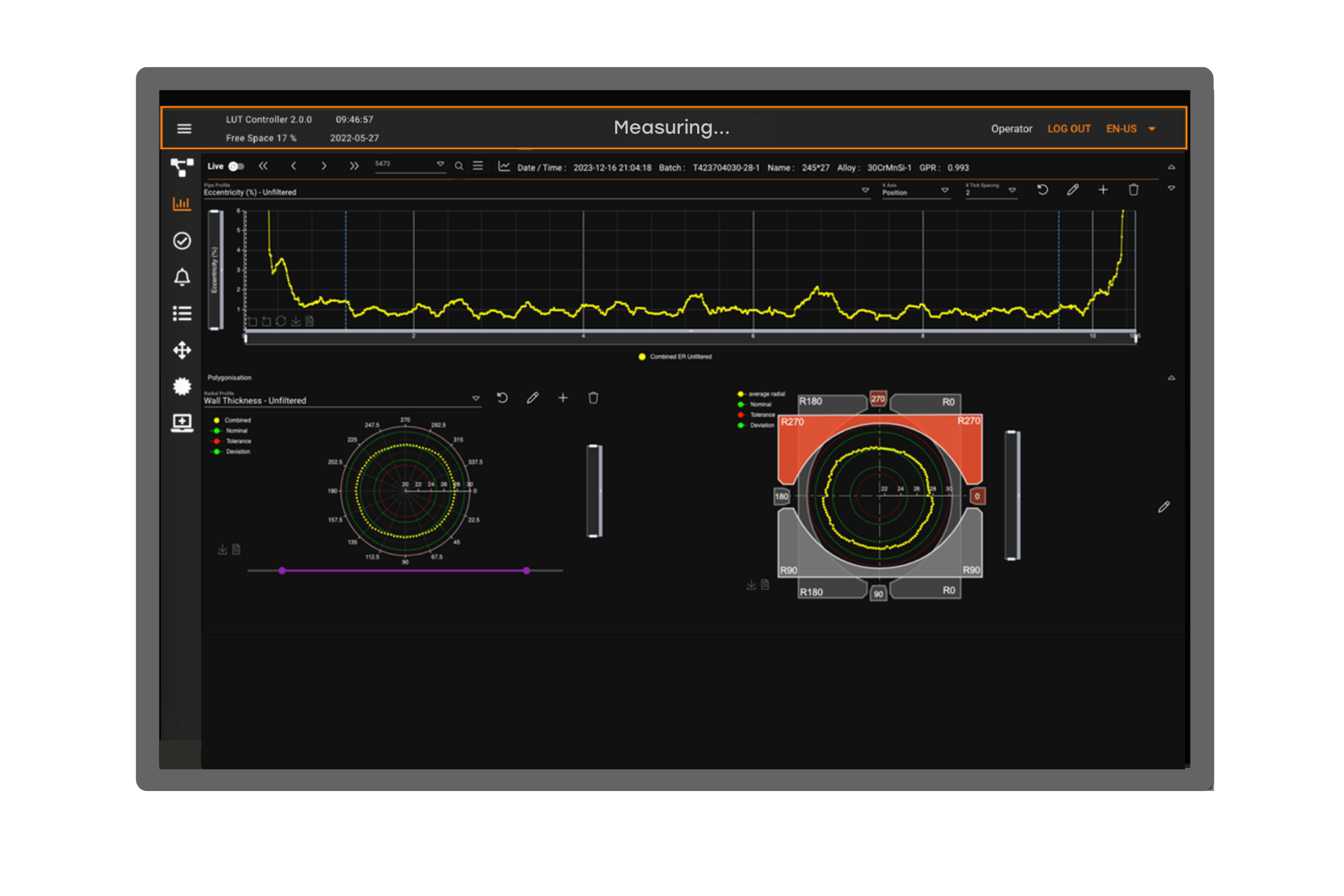Image resolution: width=1344 pixels, height=896 pixels.
Task: Delete the Eccentricity pipe profile chart
Action: (x=1133, y=190)
